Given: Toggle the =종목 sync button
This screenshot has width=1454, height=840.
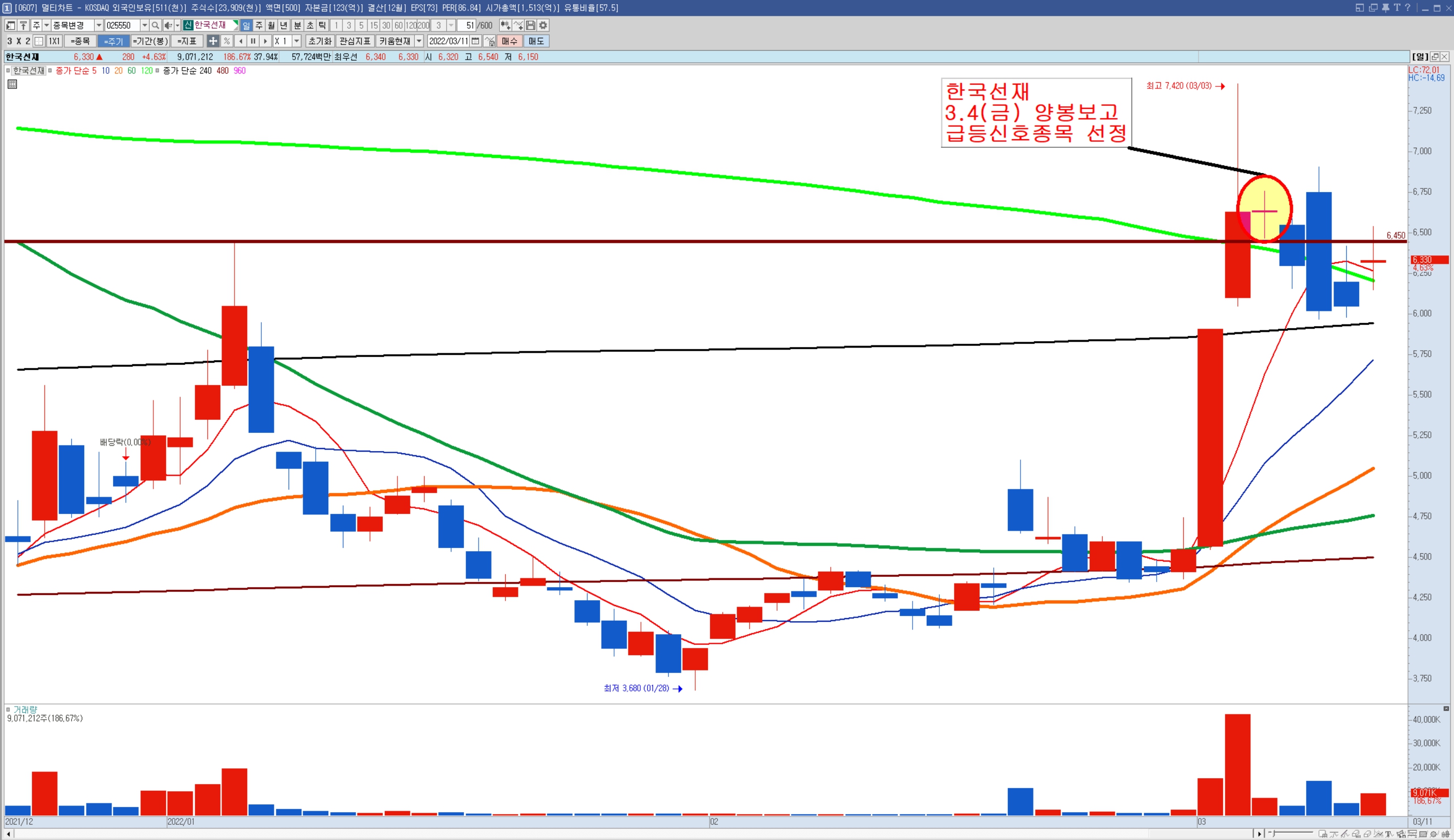Looking at the screenshot, I should click(x=80, y=41).
